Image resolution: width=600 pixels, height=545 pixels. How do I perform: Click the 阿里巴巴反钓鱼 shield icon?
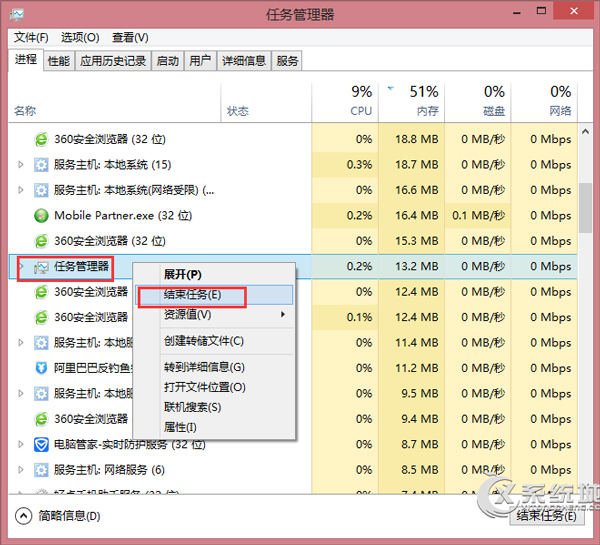pos(41,368)
